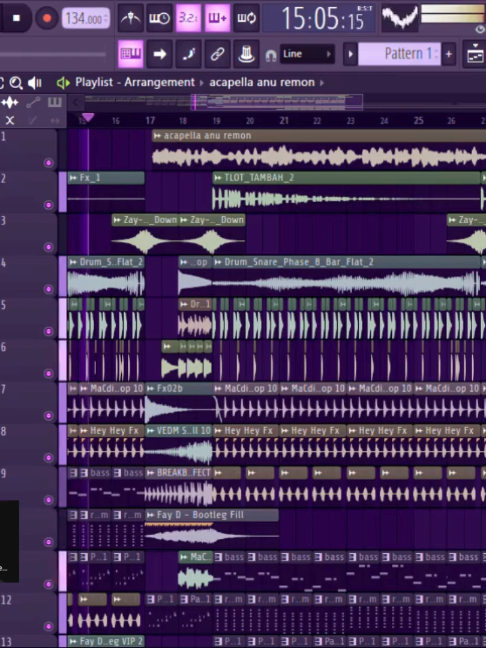
Task: Open Fx_1 clip menu arrow
Action: [x=73, y=178]
